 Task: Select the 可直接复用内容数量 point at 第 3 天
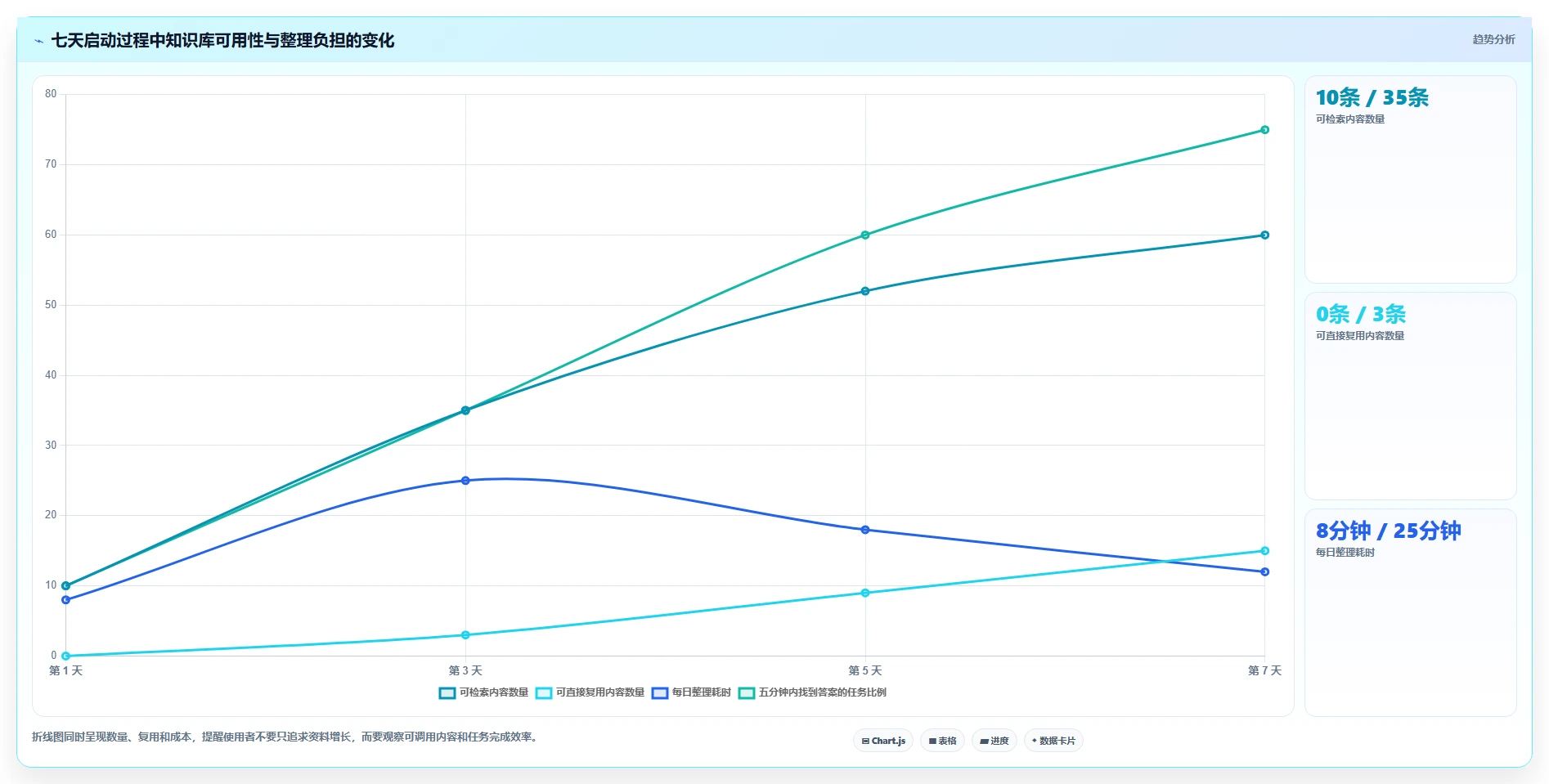(x=465, y=635)
